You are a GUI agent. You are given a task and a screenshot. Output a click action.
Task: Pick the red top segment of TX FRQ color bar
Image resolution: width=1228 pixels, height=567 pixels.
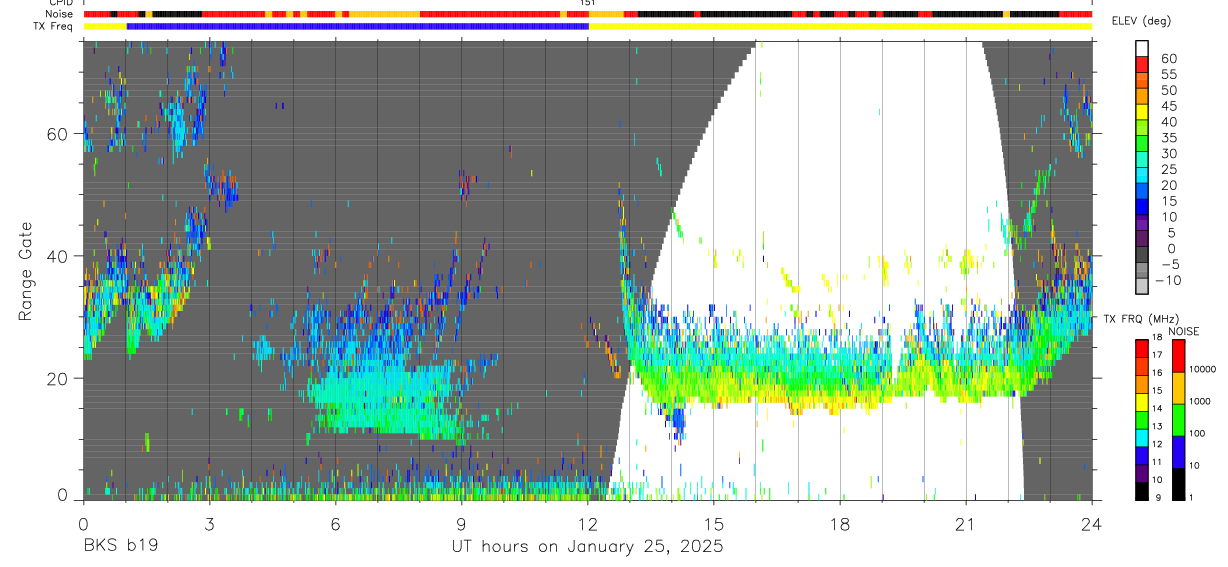click(1141, 348)
